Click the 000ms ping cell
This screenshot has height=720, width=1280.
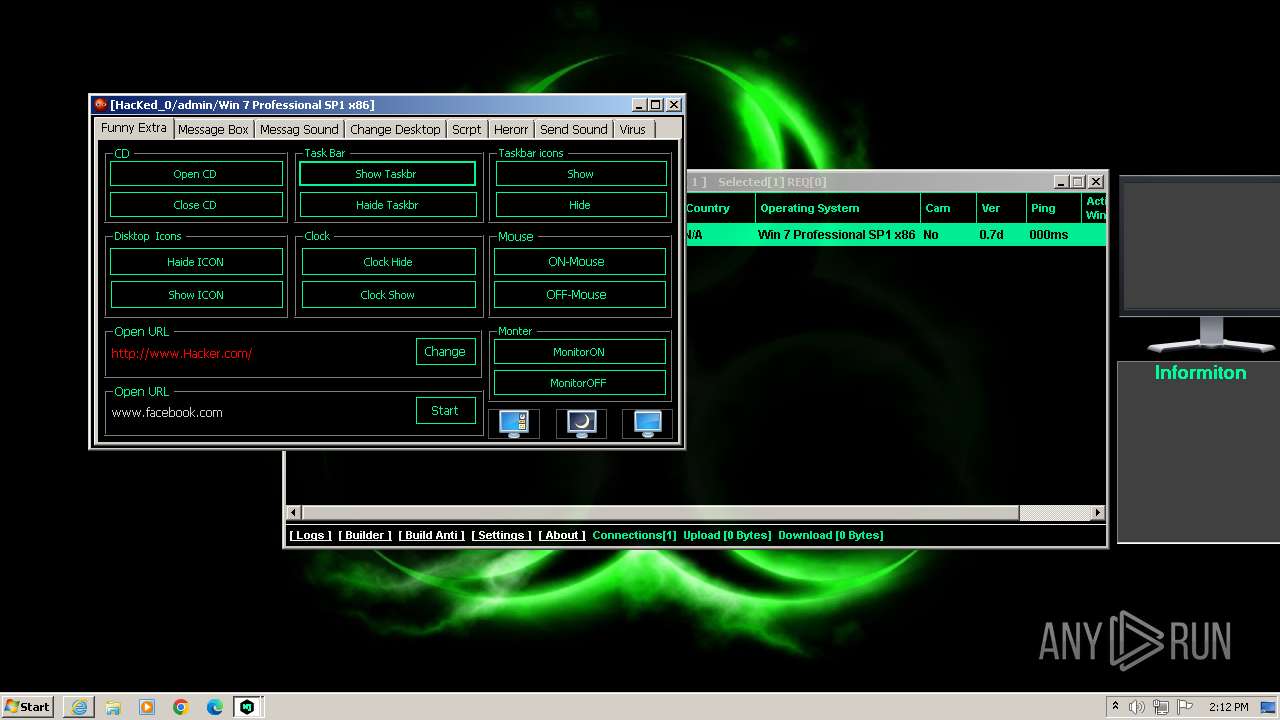1049,235
